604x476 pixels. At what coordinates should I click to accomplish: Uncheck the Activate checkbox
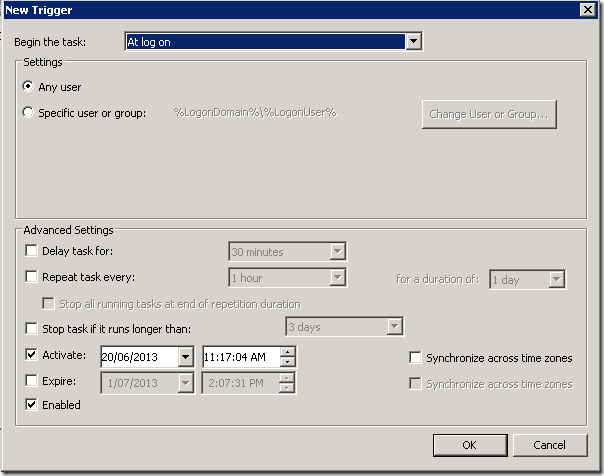(32, 355)
